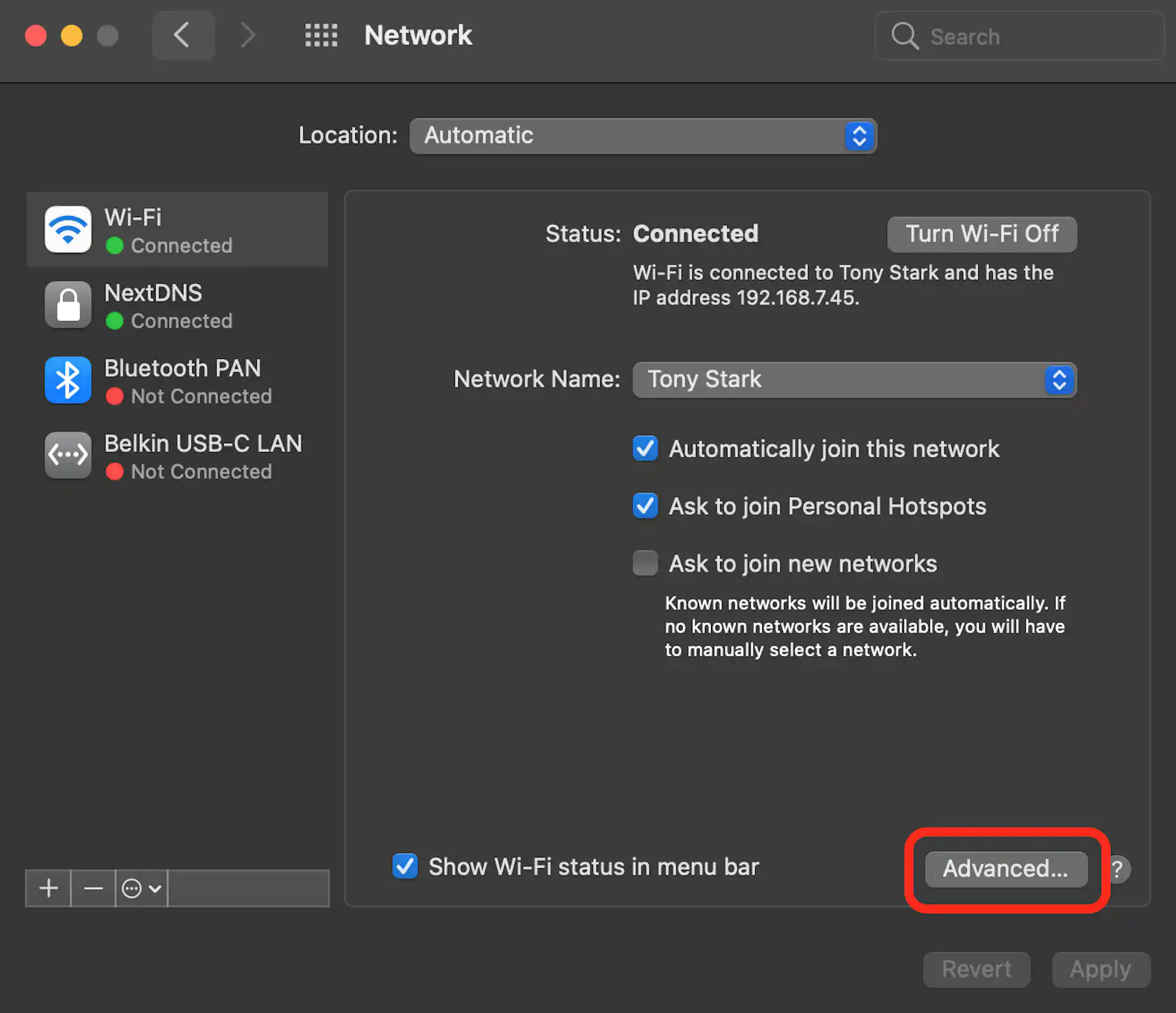
Task: Open the Advanced settings
Action: point(1005,869)
